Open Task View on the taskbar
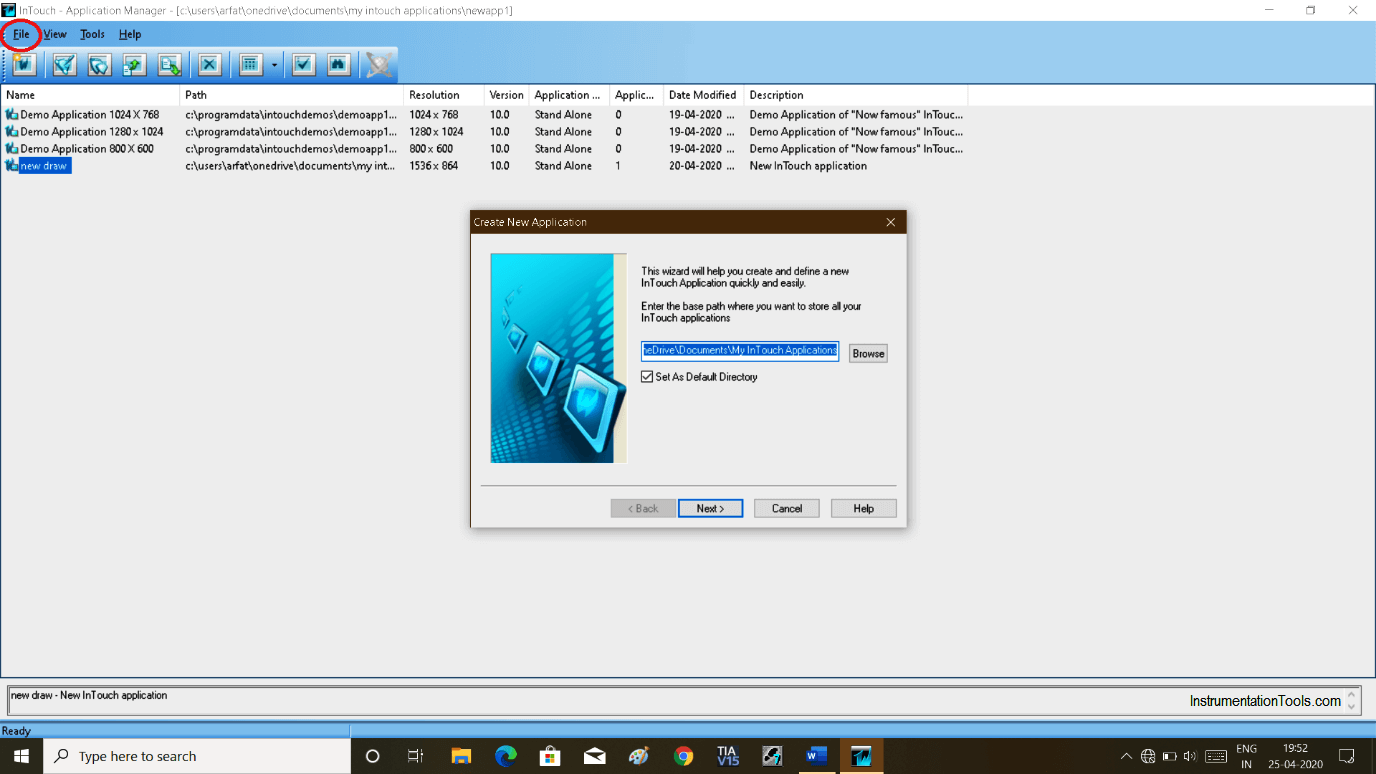The height and width of the screenshot is (774, 1376). [416, 756]
